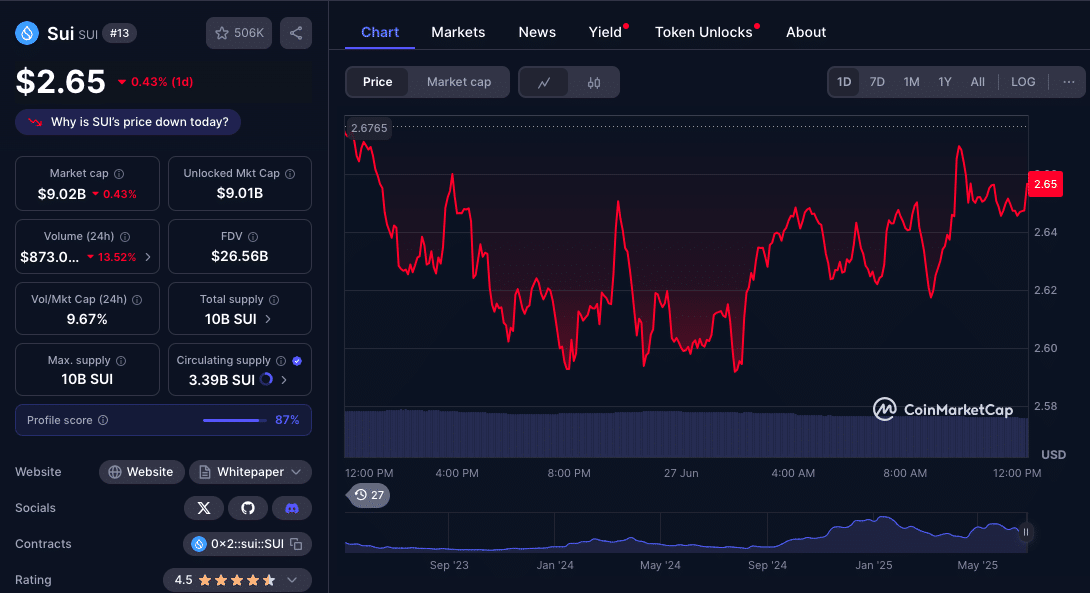Viewport: 1090px width, 593px height.
Task: Select the Price chart toggle
Action: (x=377, y=82)
